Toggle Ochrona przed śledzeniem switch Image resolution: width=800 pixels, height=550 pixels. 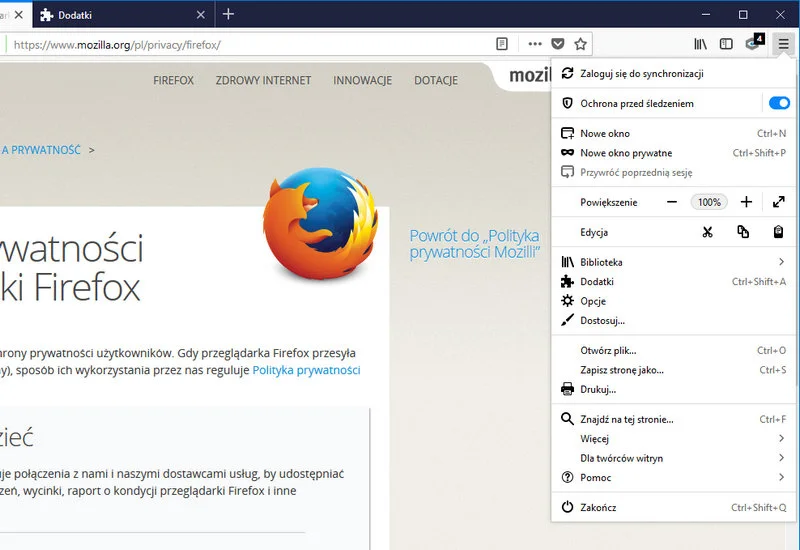778,103
